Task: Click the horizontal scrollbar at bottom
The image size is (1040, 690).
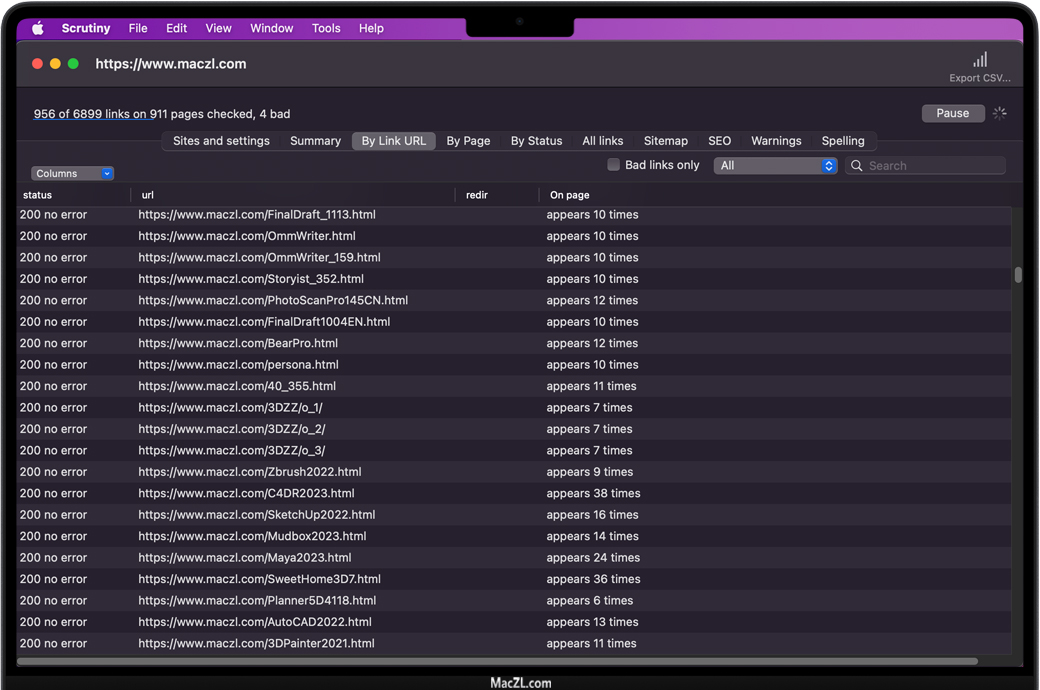Action: [497, 661]
